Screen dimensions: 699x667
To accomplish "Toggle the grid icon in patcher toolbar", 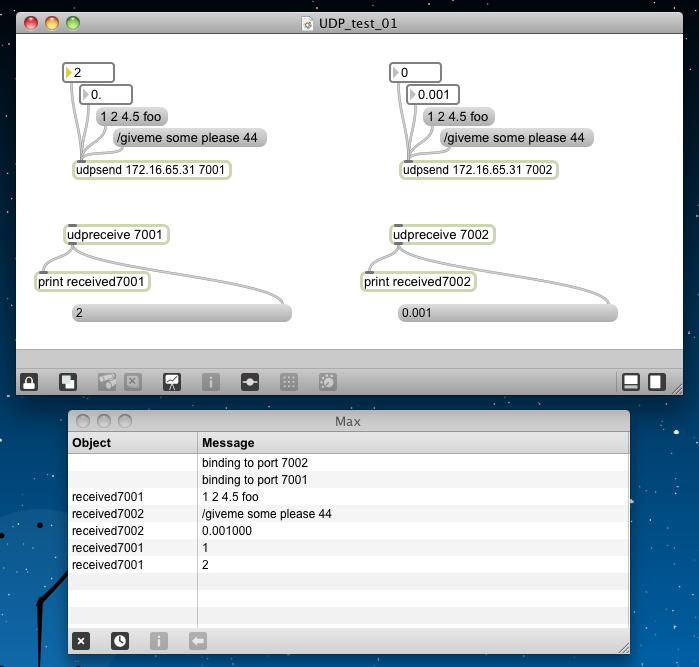I will tap(289, 382).
